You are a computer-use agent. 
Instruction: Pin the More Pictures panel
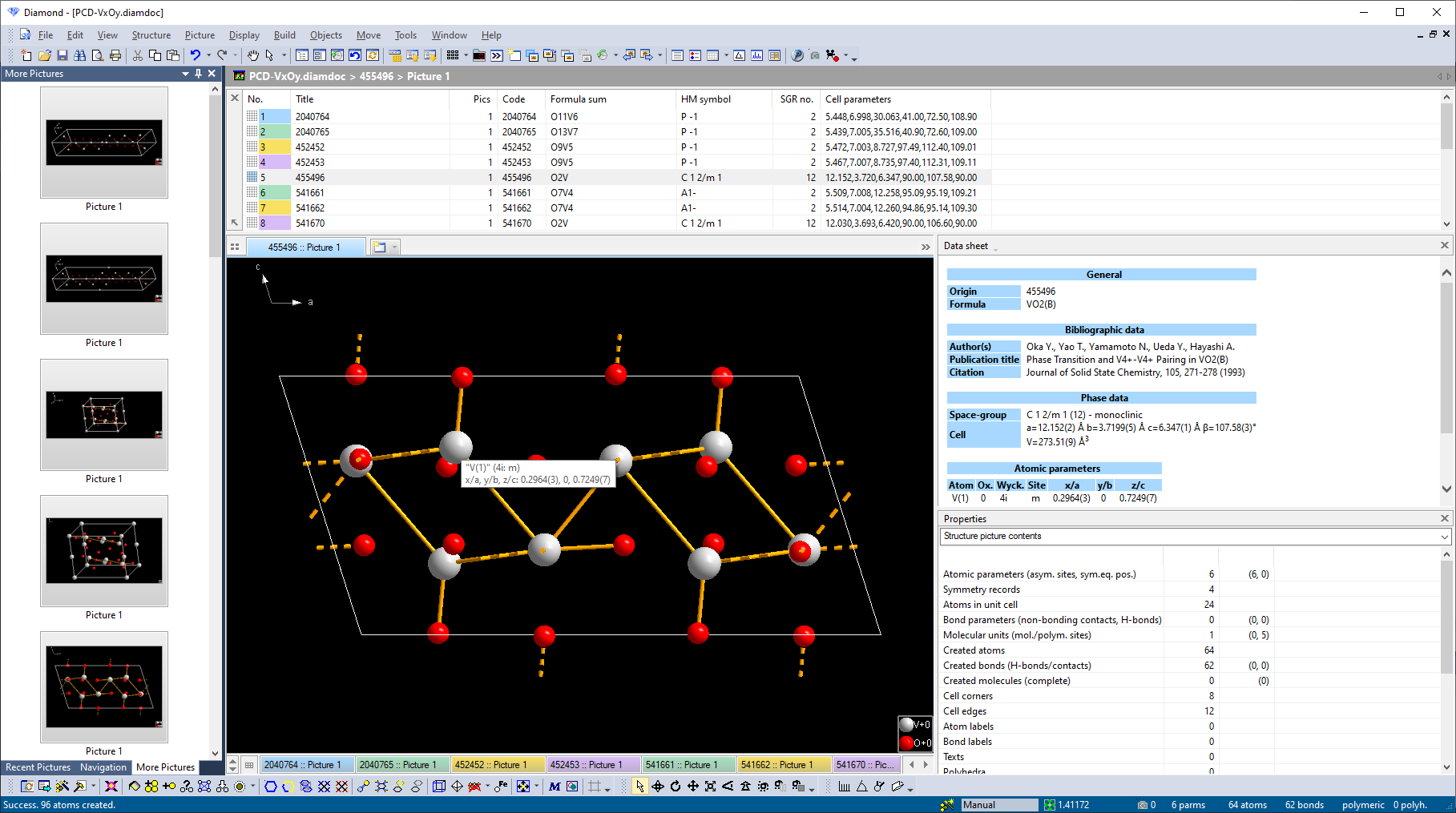click(x=199, y=74)
